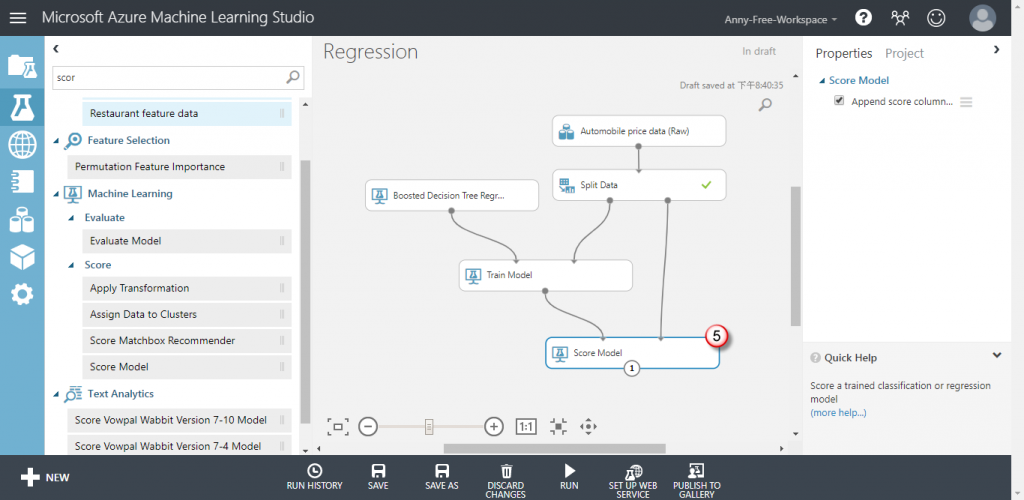Click the canvas search magnifier icon
This screenshot has height=500, width=1024.
pyautogui.click(x=765, y=104)
